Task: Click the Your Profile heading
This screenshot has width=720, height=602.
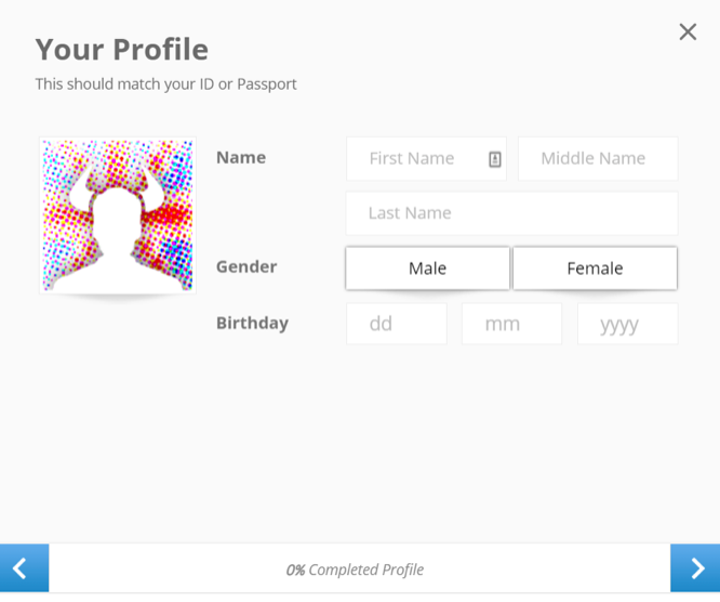Action: coord(122,49)
